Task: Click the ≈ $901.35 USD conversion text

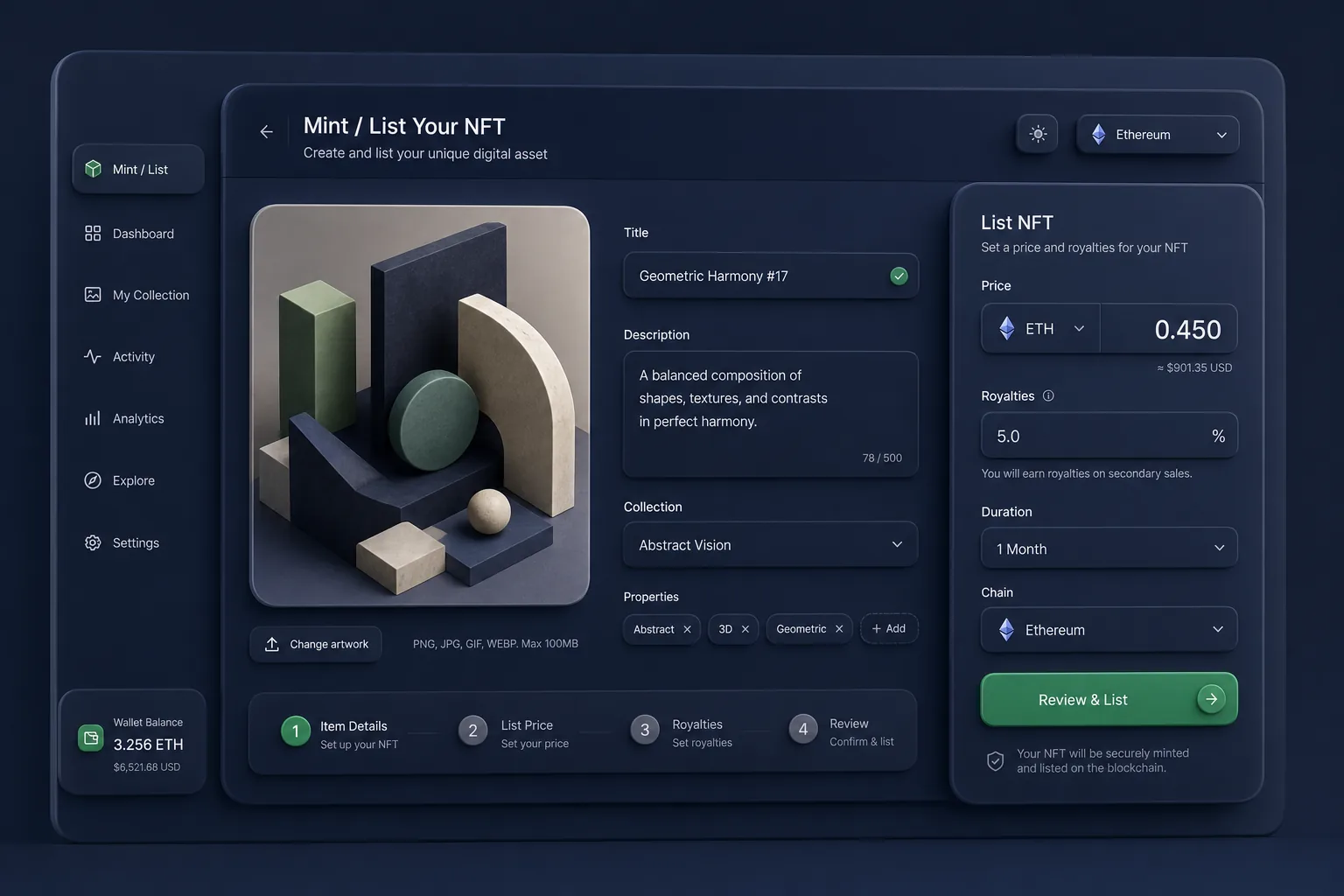Action: [1194, 367]
